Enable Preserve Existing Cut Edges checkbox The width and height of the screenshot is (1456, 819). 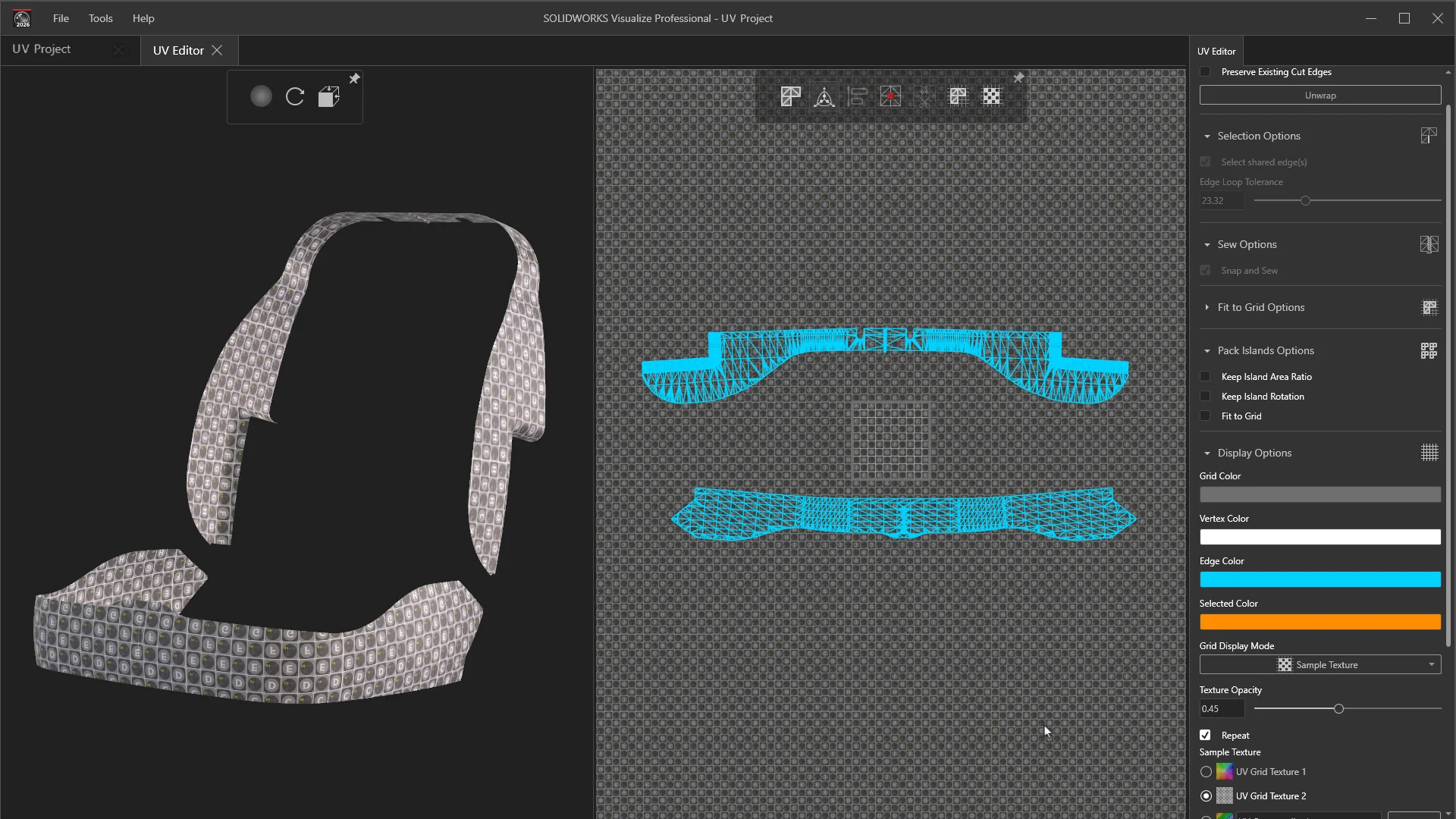pos(1205,72)
